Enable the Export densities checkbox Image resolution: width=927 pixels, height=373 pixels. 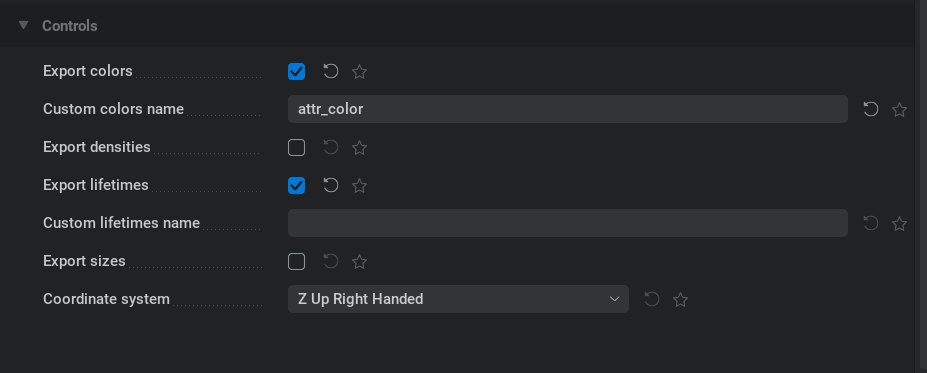point(296,147)
